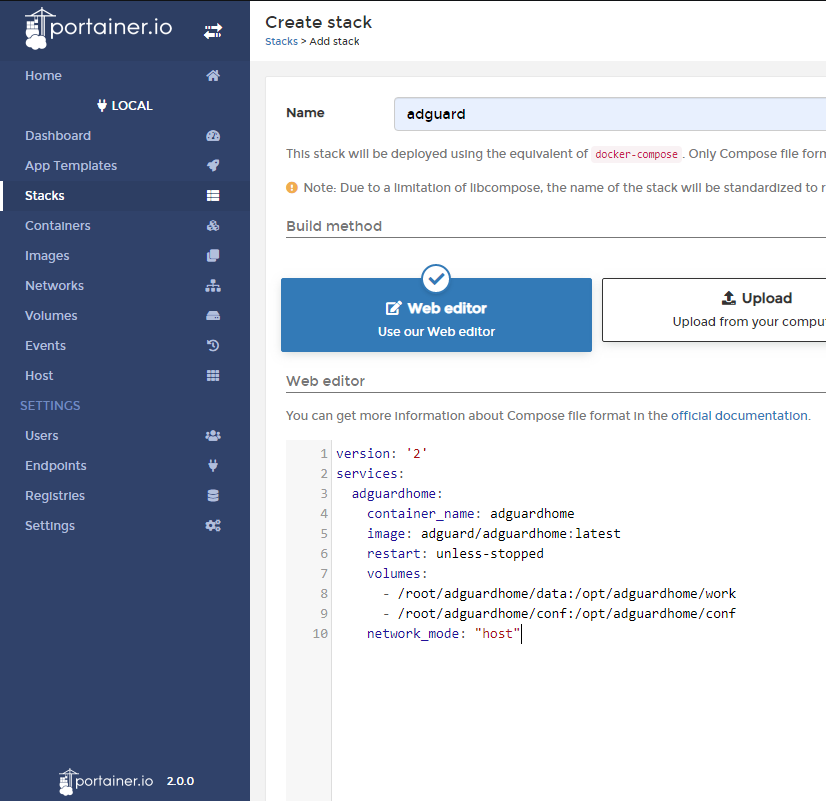
Task: Click the Events history icon
Action: click(x=213, y=345)
